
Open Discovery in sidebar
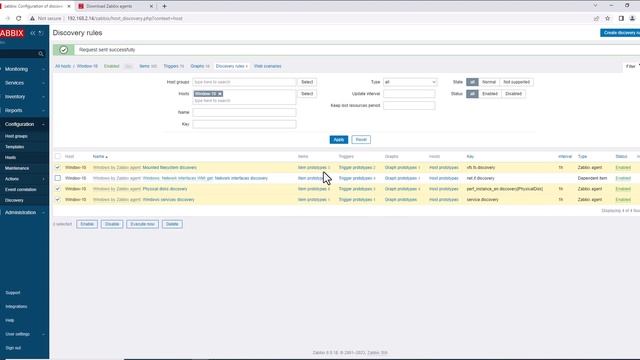[14, 200]
